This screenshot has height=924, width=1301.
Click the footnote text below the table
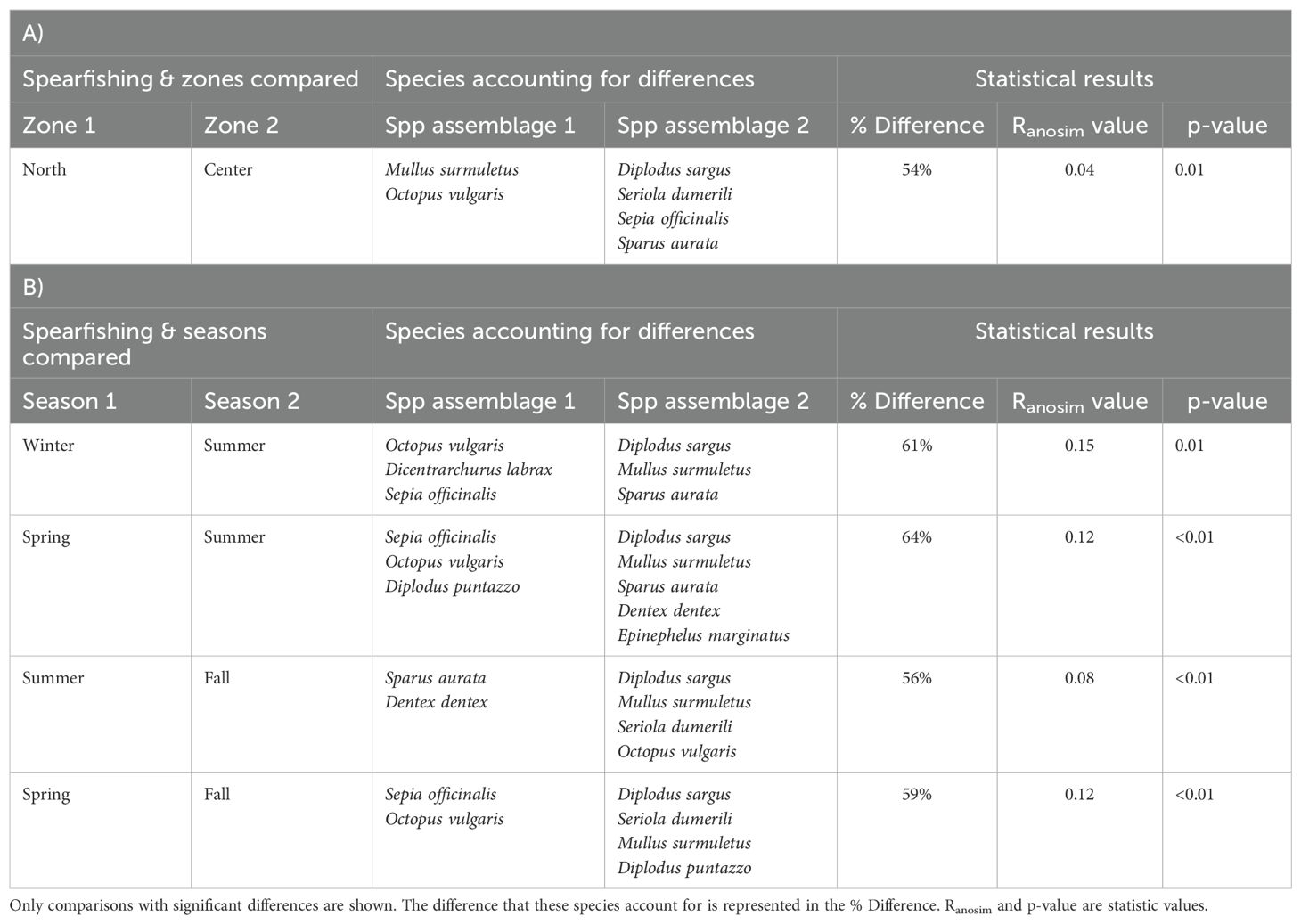(x=609, y=906)
